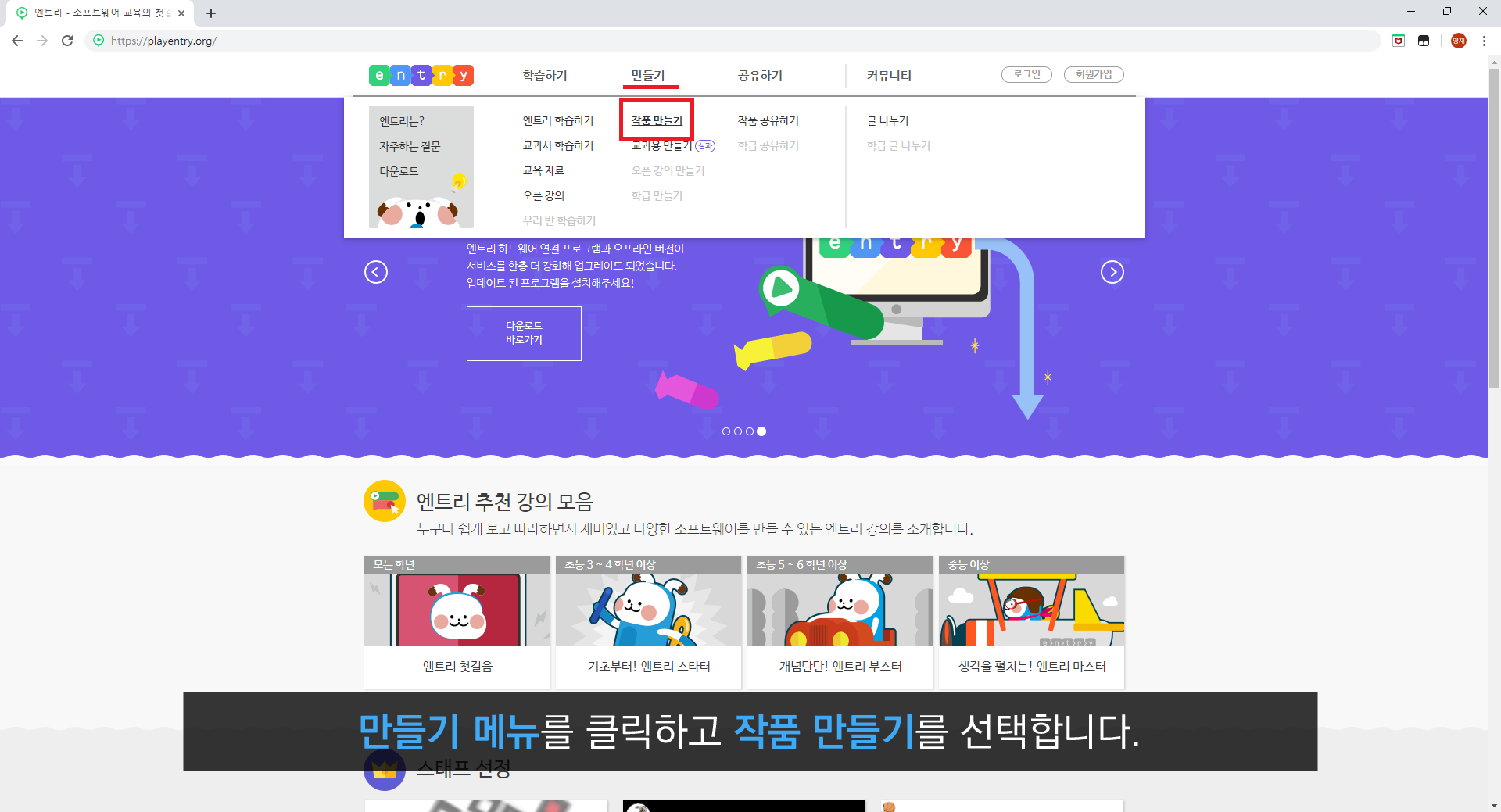This screenshot has height=812, width=1501.
Task: Click the browser forward arrow
Action: click(42, 41)
